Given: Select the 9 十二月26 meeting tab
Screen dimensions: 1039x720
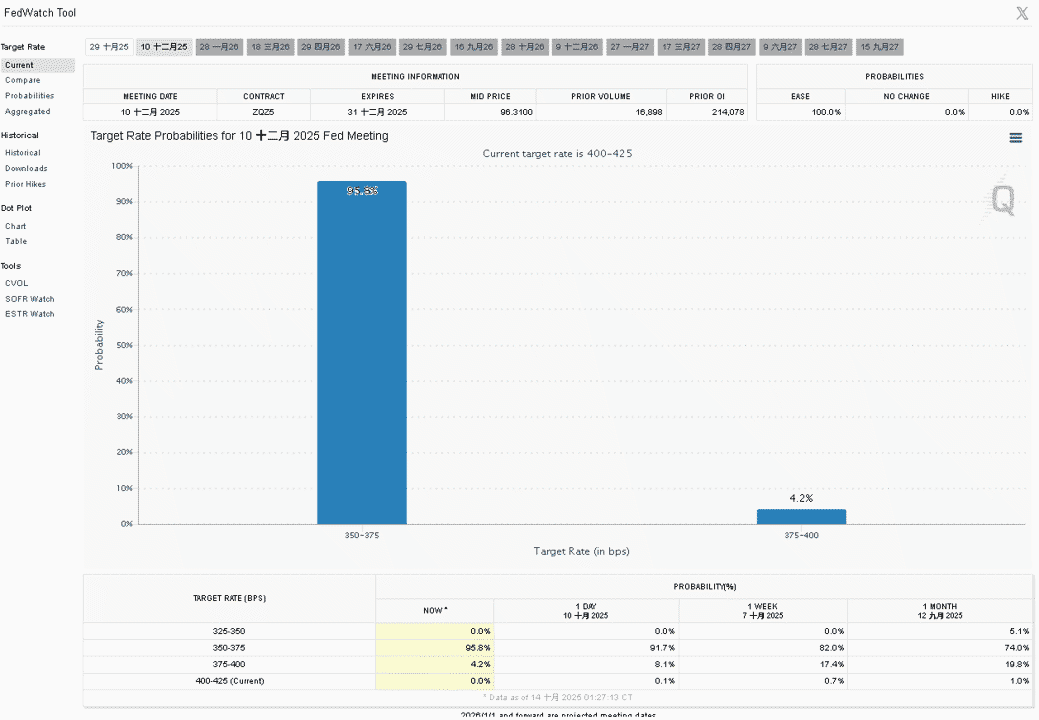Looking at the screenshot, I should [x=577, y=47].
